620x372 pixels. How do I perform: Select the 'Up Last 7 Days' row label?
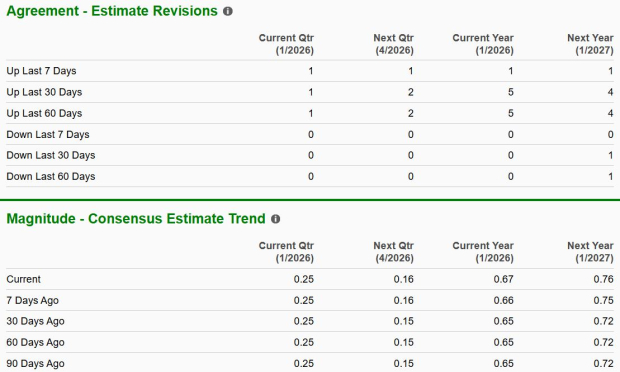tap(41, 71)
